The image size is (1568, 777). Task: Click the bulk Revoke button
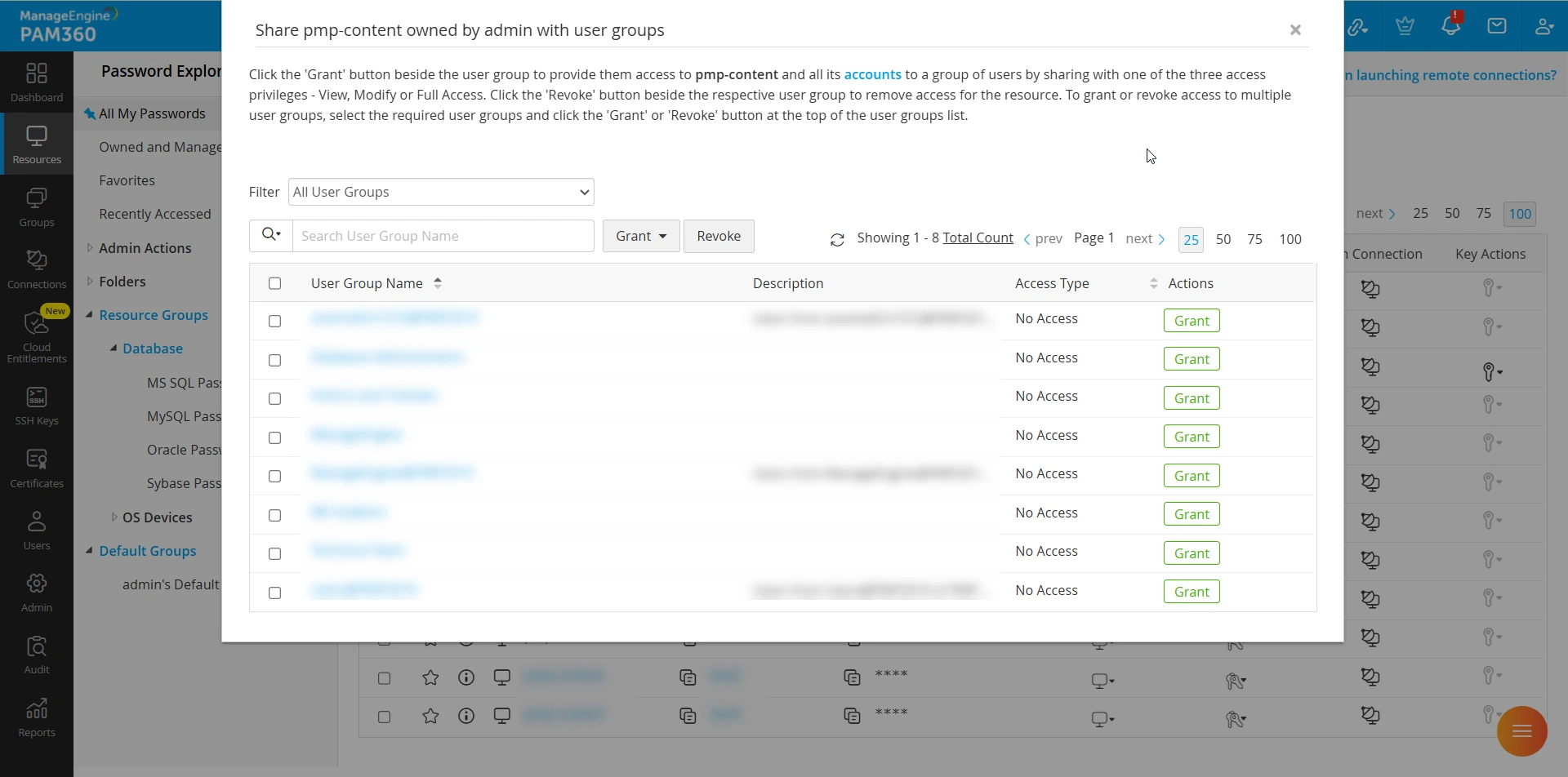point(719,236)
